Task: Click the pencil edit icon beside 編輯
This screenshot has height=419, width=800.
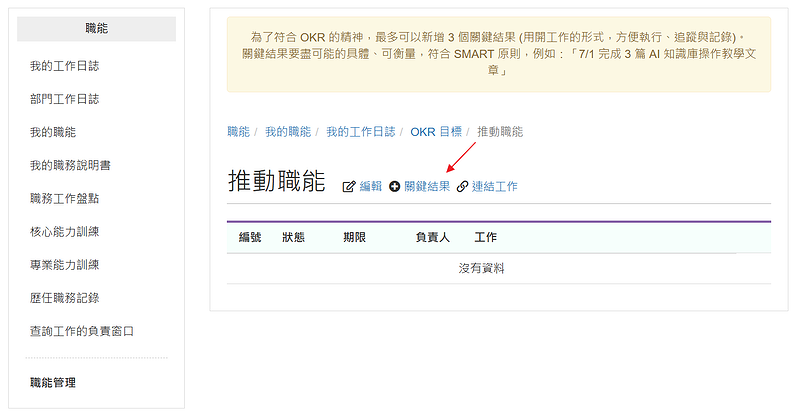Action: pos(349,187)
